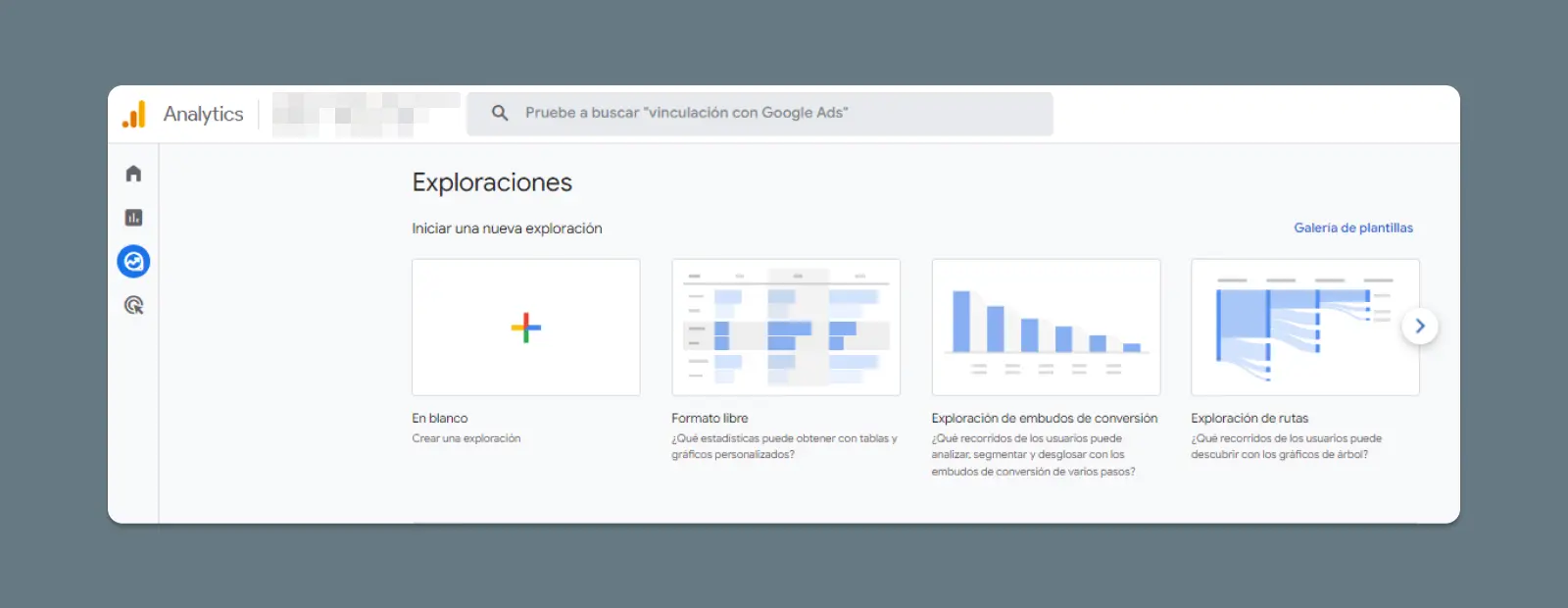1568x608 pixels.
Task: Show more templates with the right chevron
Action: [1419, 327]
